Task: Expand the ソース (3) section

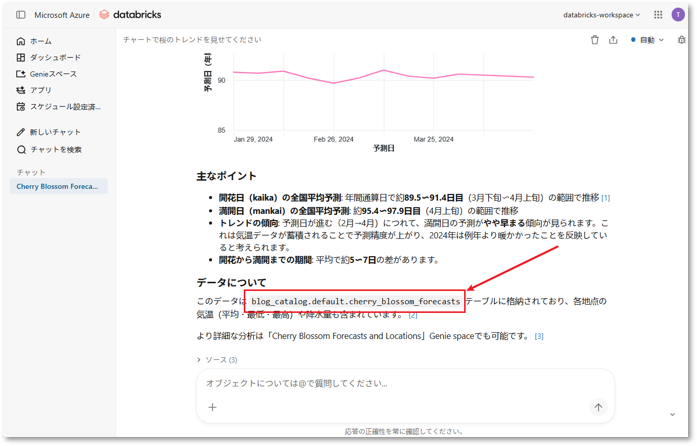Action: point(217,360)
